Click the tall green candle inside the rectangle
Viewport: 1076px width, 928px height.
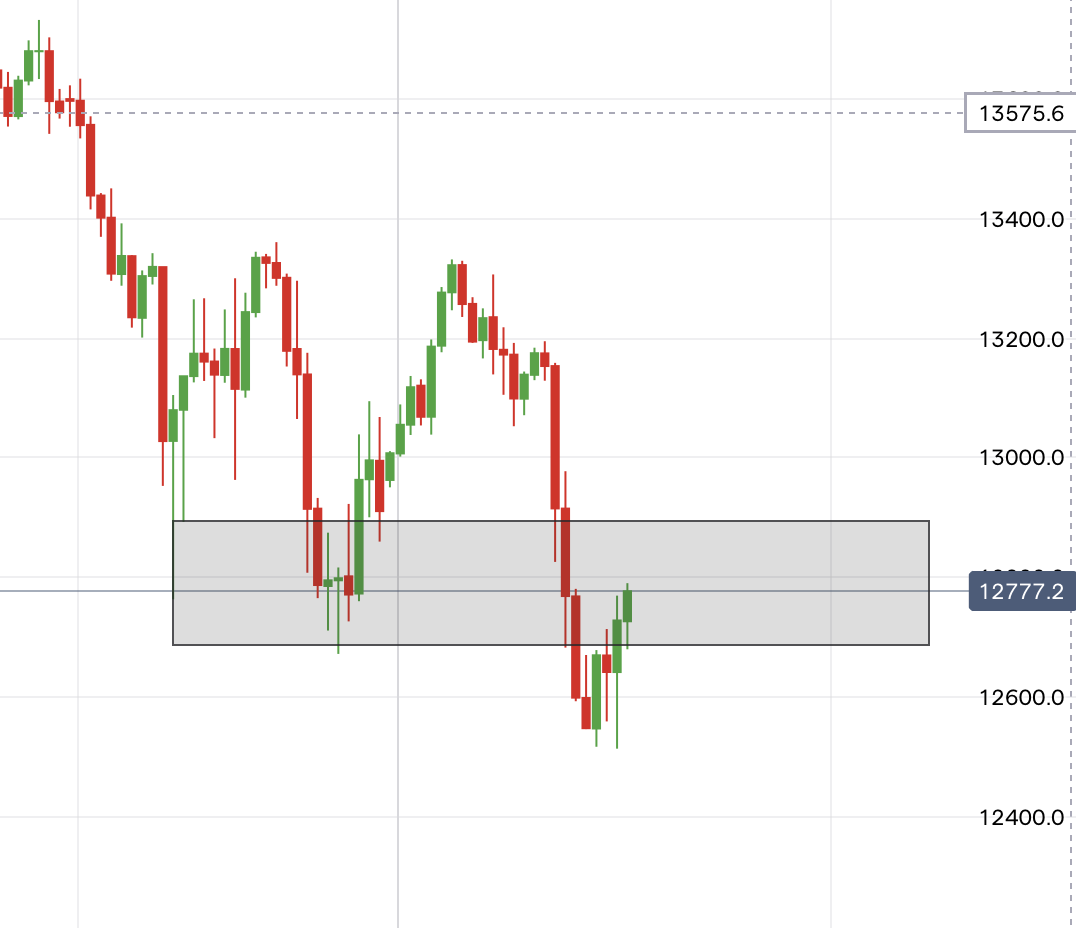coord(359,536)
